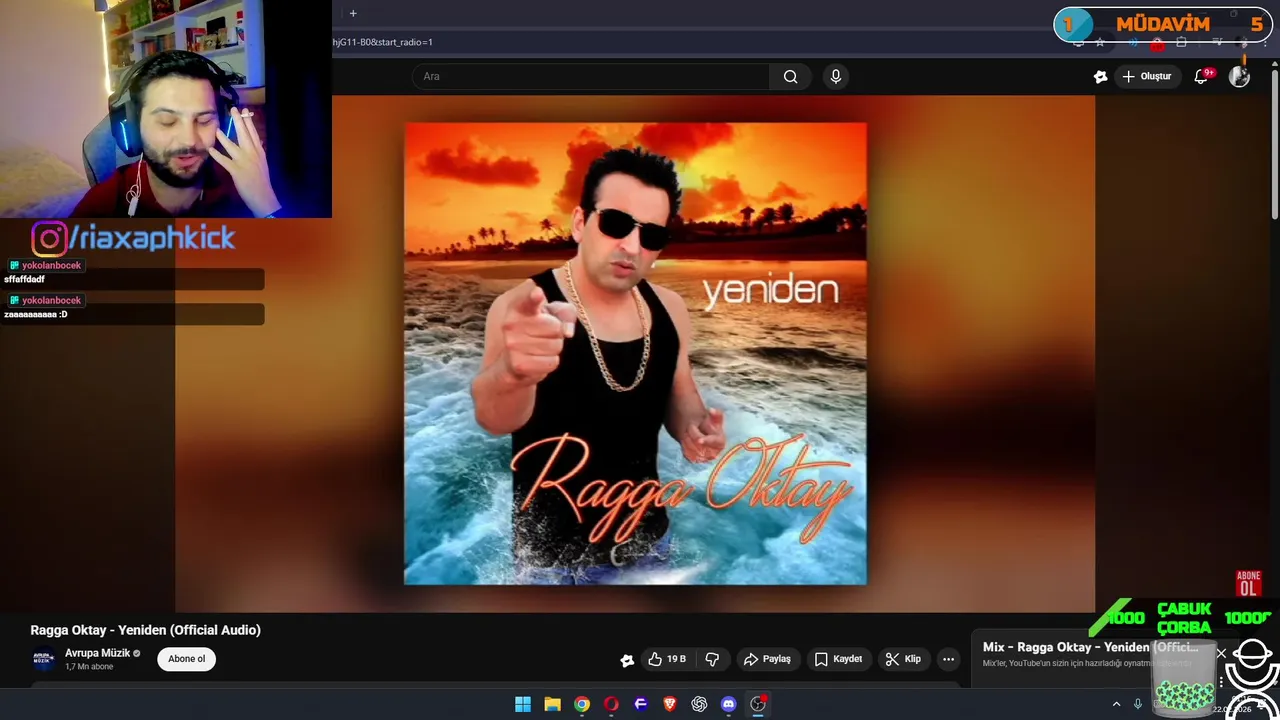This screenshot has width=1280, height=720.
Task: Open the purple F app in taskbar
Action: tap(641, 704)
